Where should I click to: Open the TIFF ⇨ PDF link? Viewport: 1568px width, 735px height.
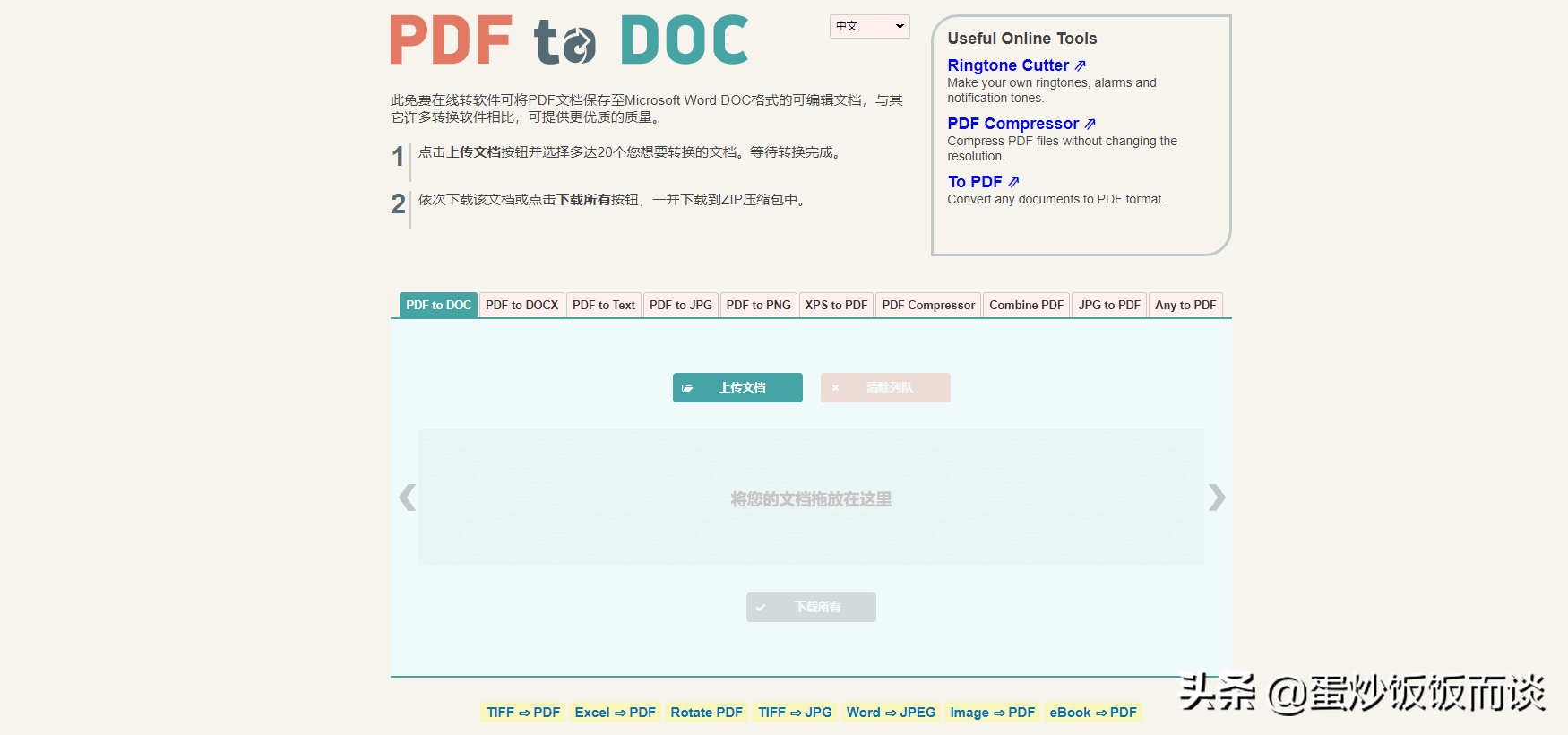pos(523,713)
